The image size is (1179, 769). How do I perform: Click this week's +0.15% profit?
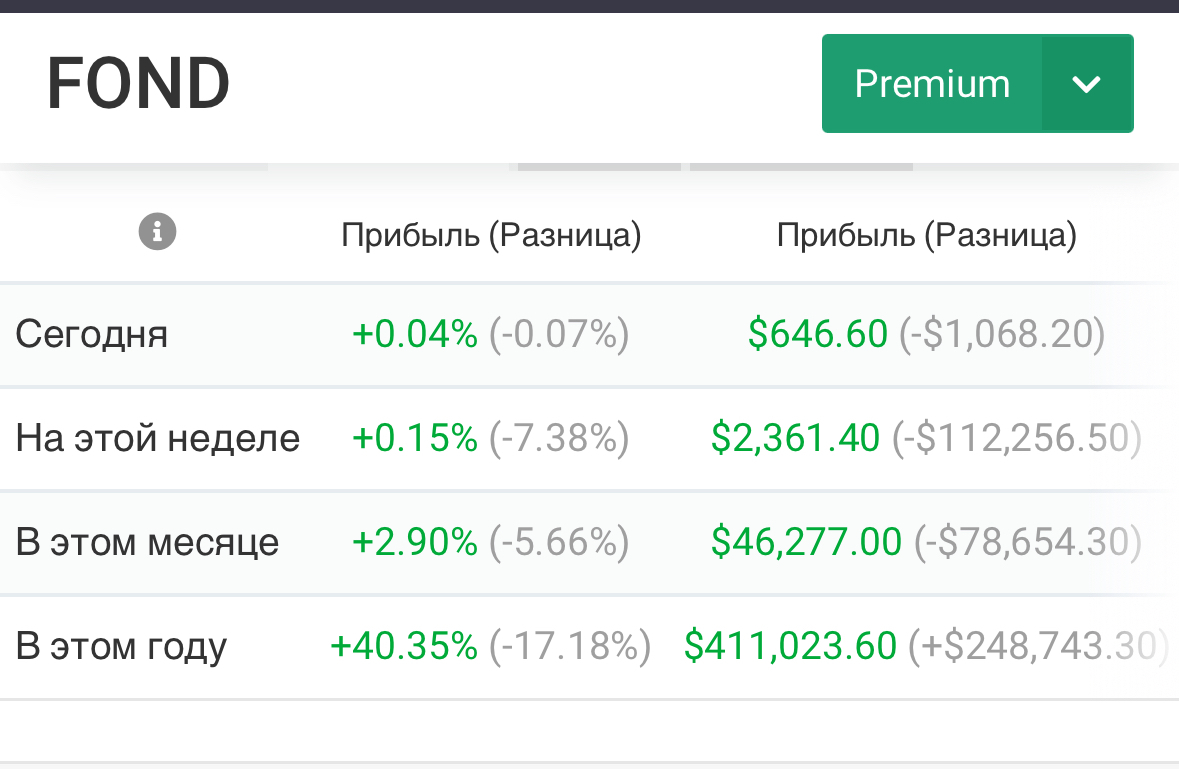click(x=415, y=438)
